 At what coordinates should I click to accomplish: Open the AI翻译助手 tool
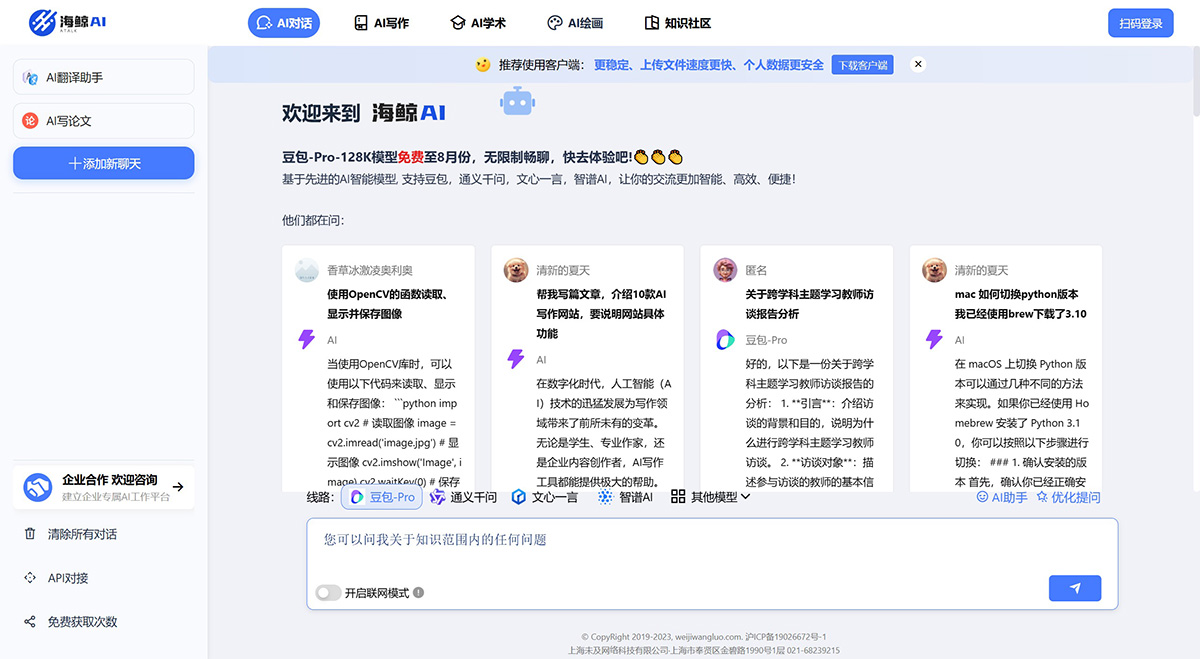point(103,76)
